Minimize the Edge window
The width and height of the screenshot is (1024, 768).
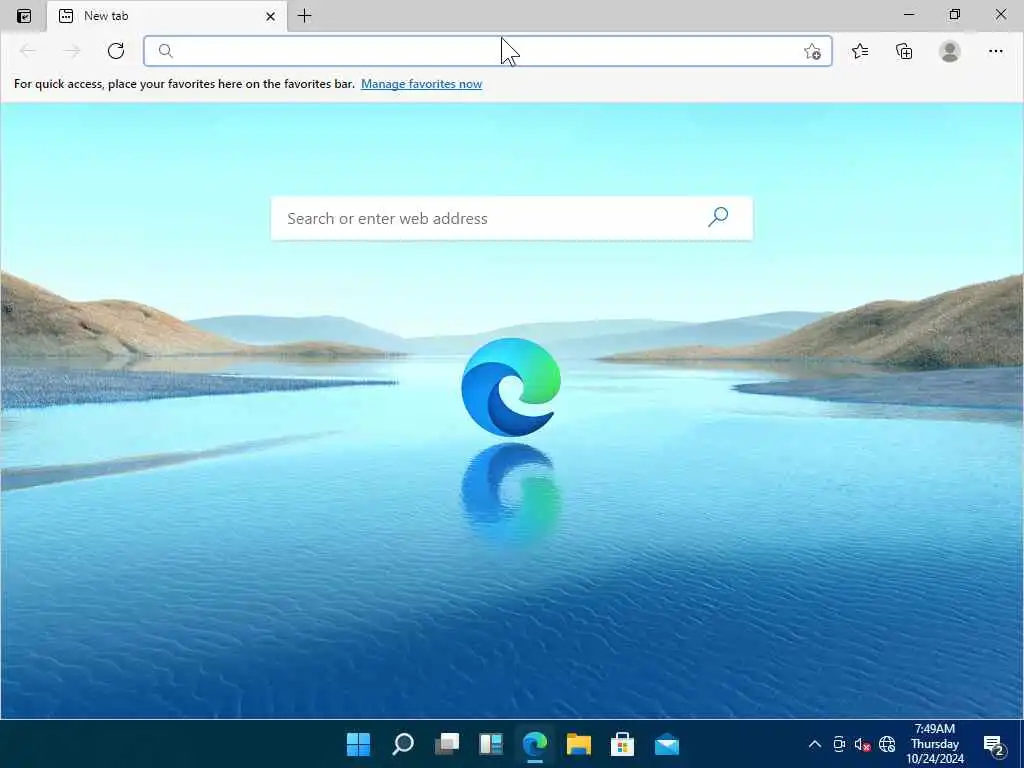tap(909, 14)
